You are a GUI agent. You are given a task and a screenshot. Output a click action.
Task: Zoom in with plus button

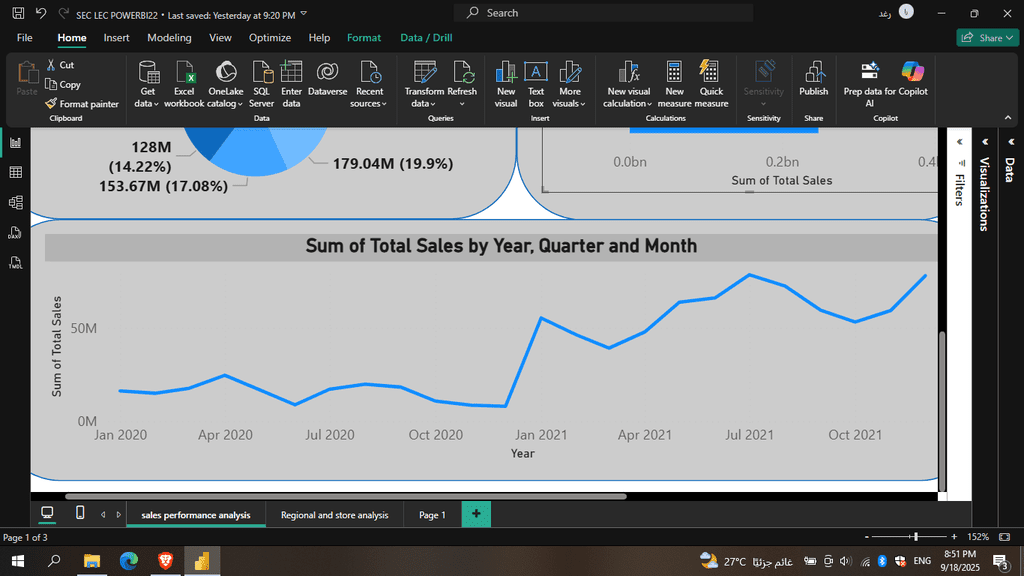click(954, 537)
